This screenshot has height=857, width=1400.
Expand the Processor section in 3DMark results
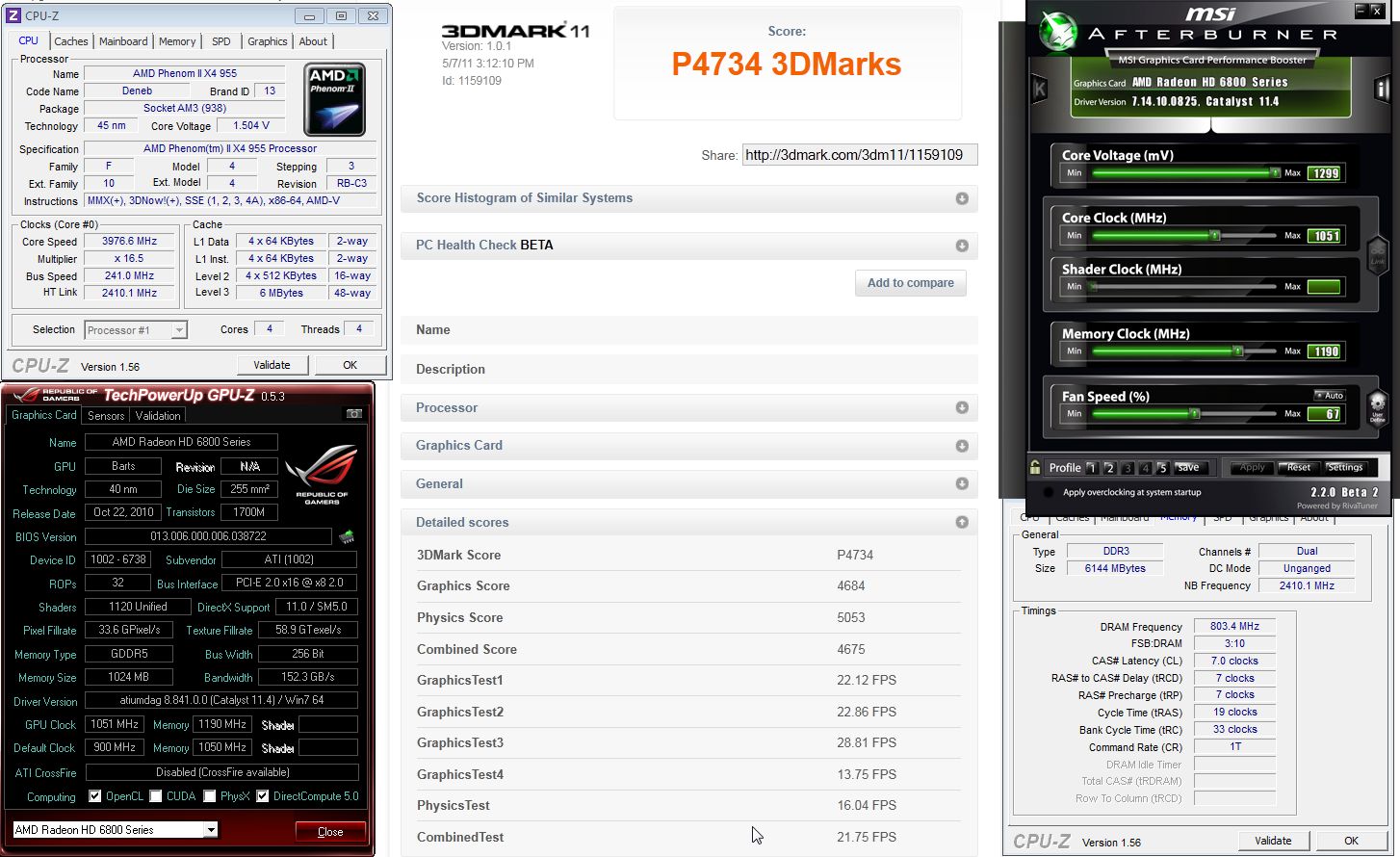[689, 408]
